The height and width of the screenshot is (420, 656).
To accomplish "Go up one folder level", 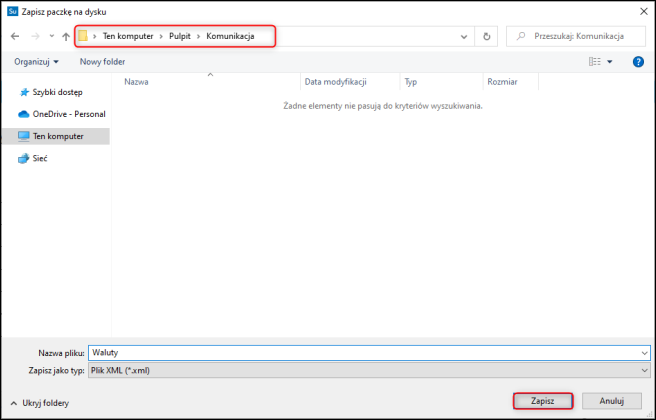I will click(x=66, y=36).
